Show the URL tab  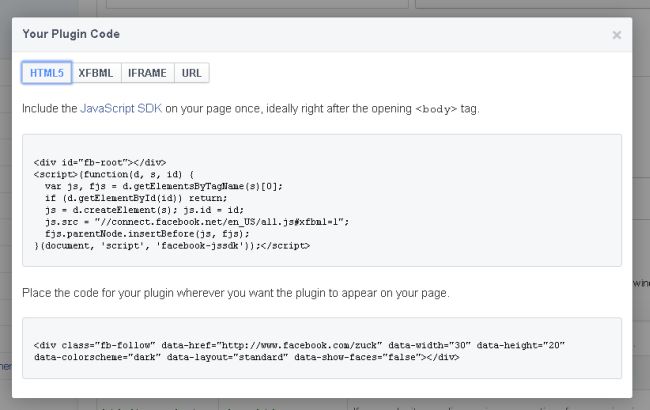click(x=191, y=73)
